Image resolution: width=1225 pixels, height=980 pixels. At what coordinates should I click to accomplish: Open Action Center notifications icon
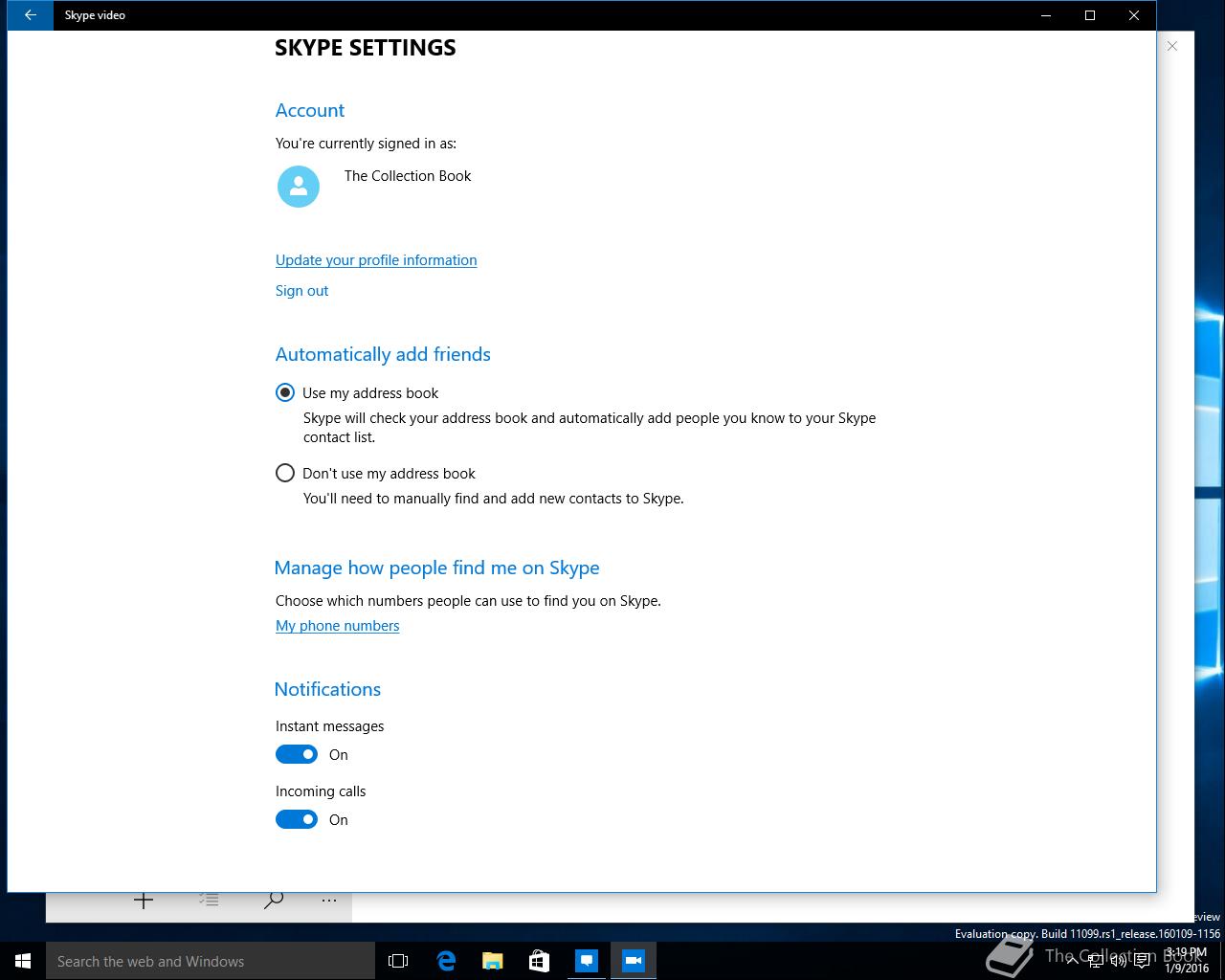click(x=1142, y=962)
